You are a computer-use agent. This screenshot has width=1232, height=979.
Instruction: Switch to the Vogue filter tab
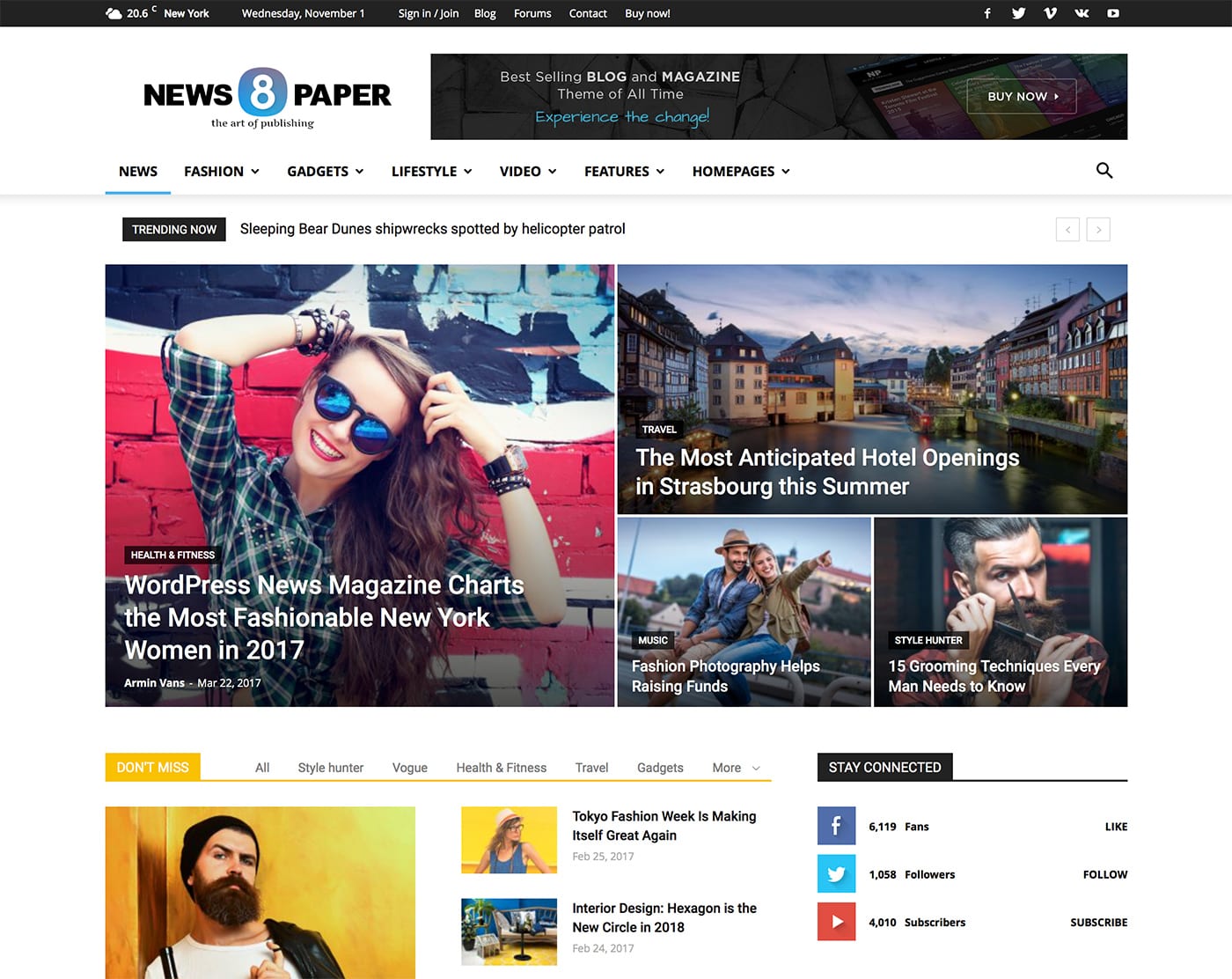tap(409, 768)
